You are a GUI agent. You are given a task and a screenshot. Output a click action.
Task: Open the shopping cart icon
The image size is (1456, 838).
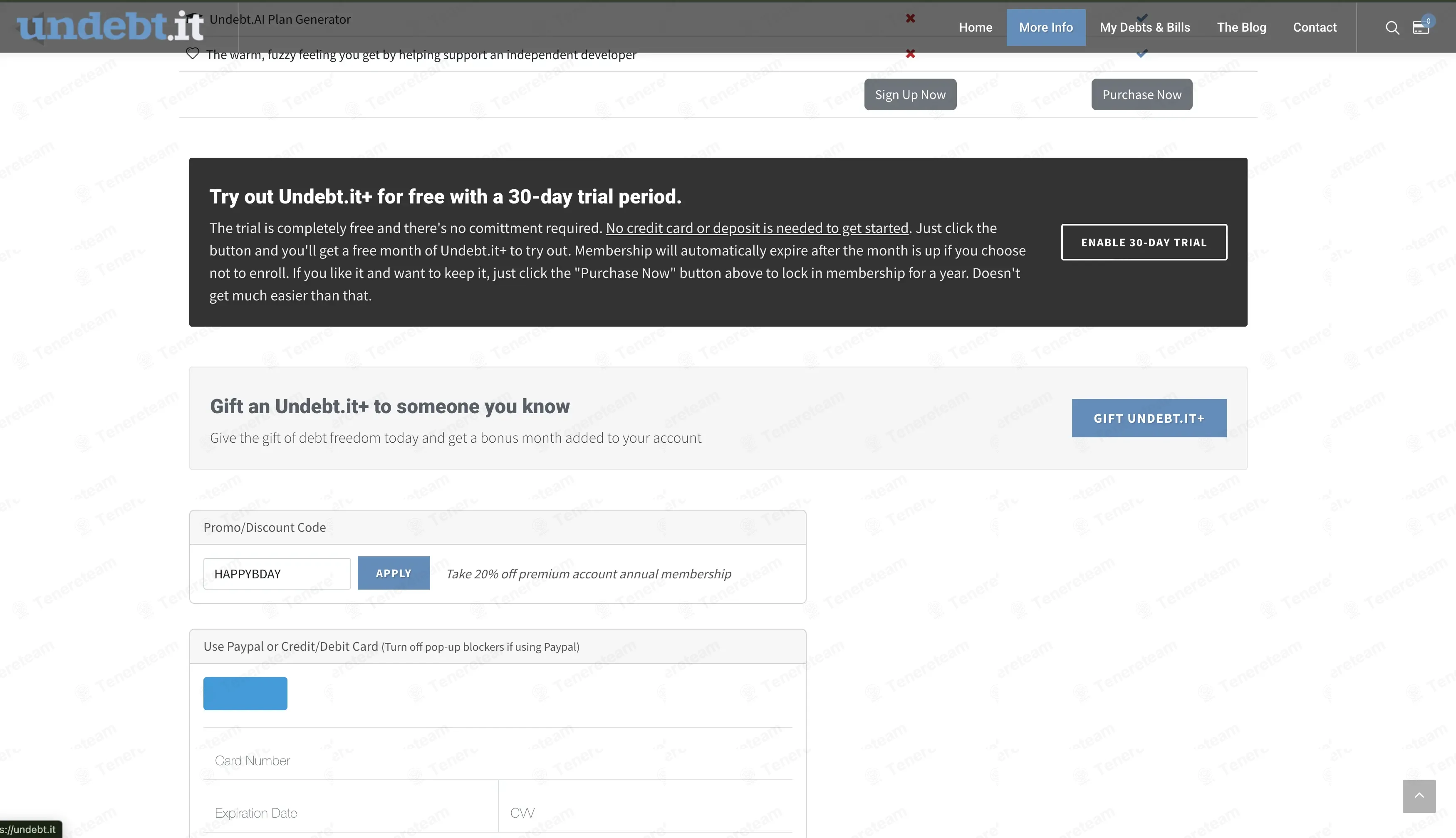[x=1421, y=27]
